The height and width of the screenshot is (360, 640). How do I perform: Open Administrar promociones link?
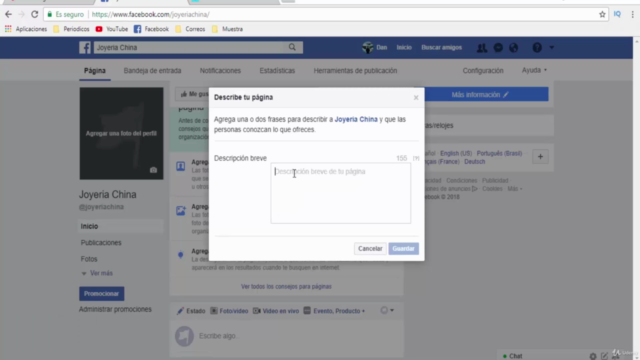point(115,309)
